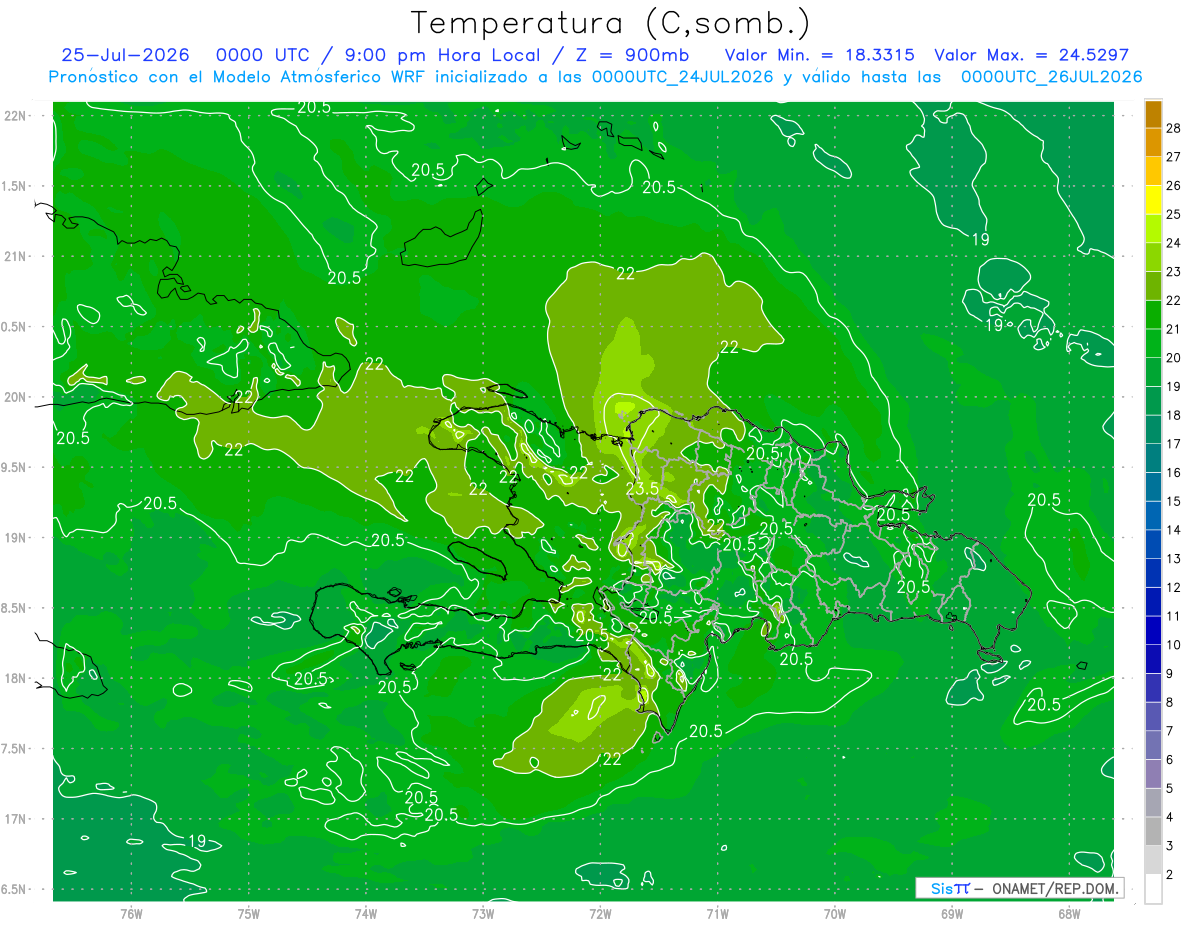The image size is (1200, 927).
Task: Click the '74W' longitude label
Action: pyautogui.click(x=366, y=913)
